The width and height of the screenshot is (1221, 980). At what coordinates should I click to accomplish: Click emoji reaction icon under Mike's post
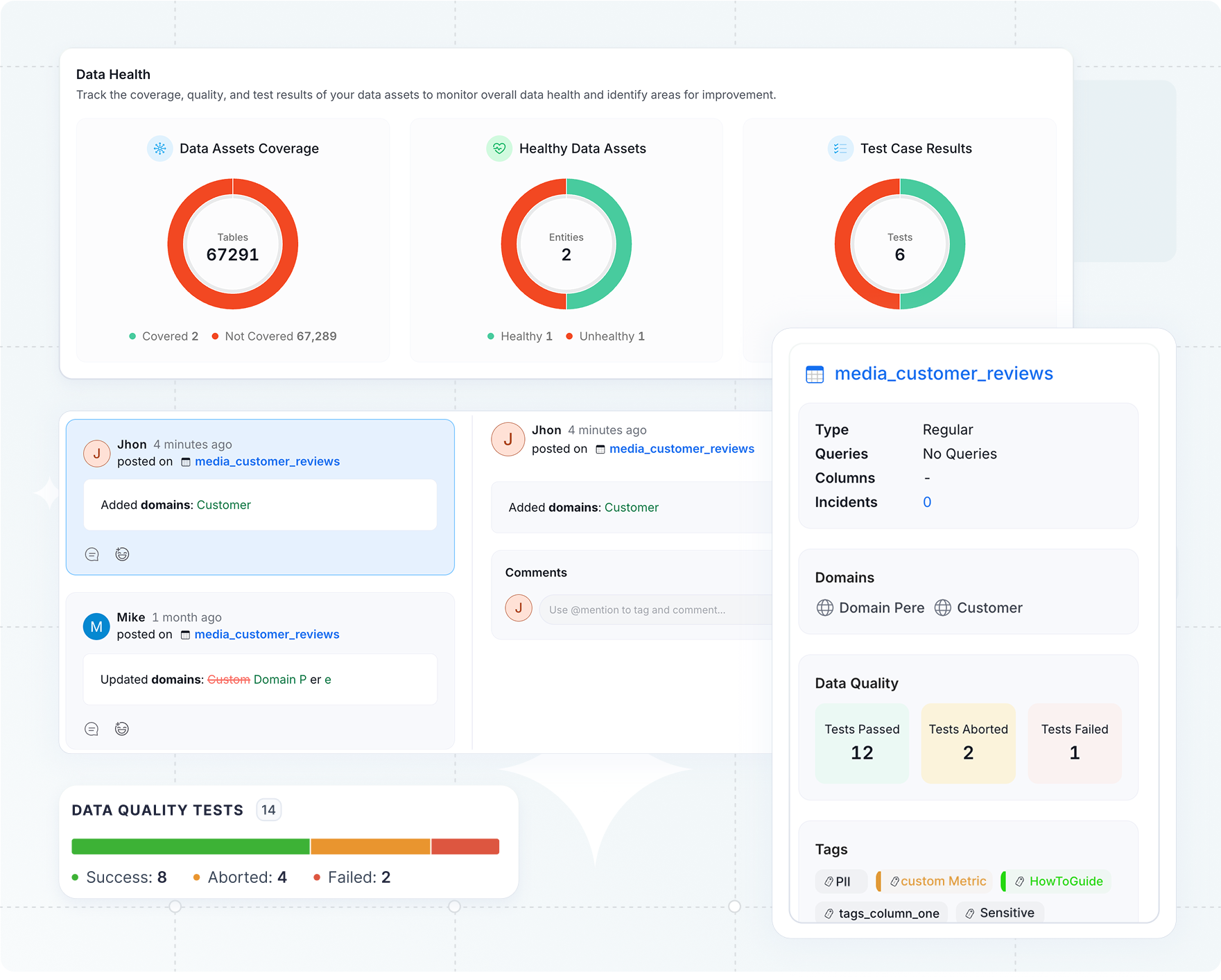pyautogui.click(x=122, y=729)
